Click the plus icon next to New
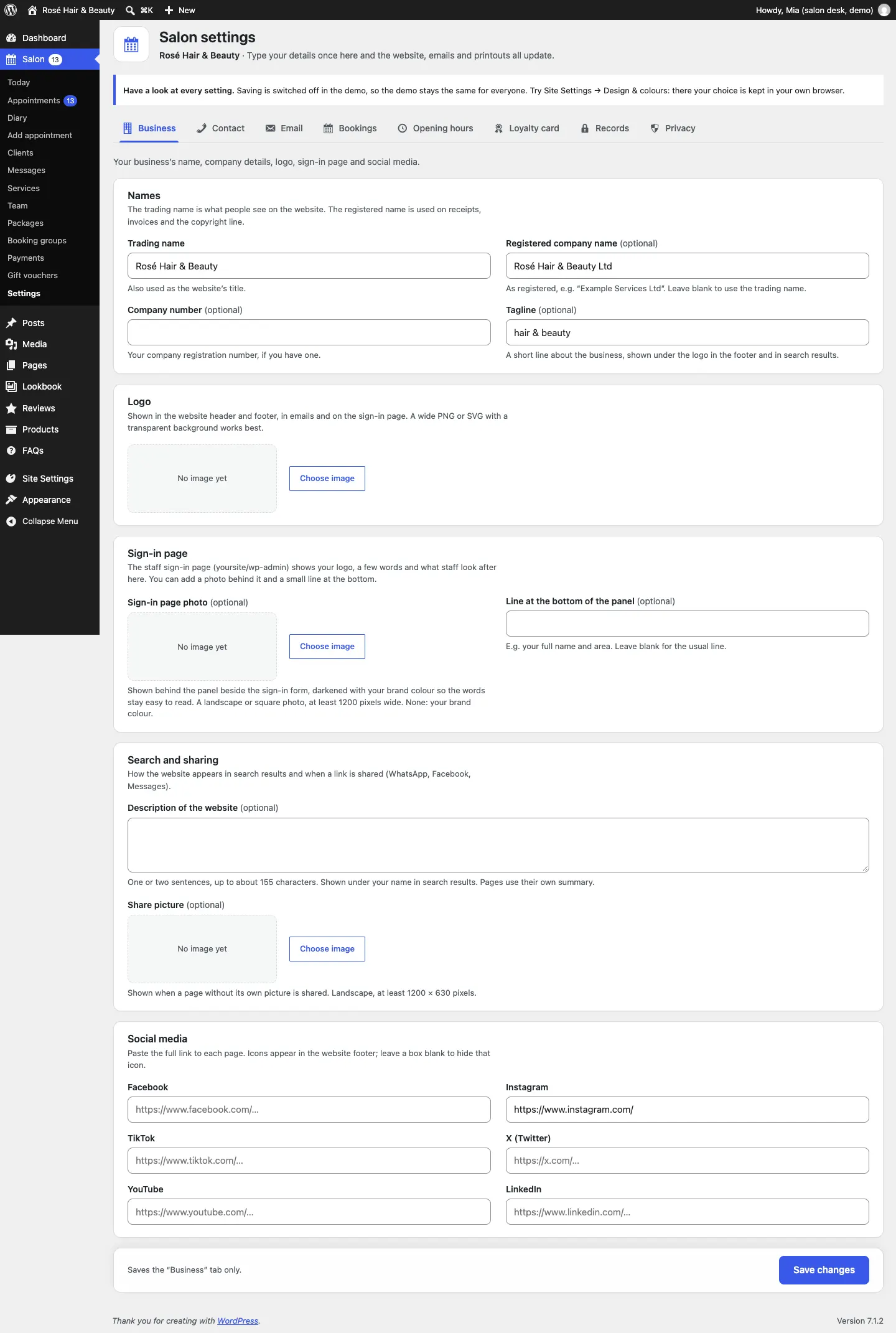The width and height of the screenshot is (896, 1333). coord(169,10)
